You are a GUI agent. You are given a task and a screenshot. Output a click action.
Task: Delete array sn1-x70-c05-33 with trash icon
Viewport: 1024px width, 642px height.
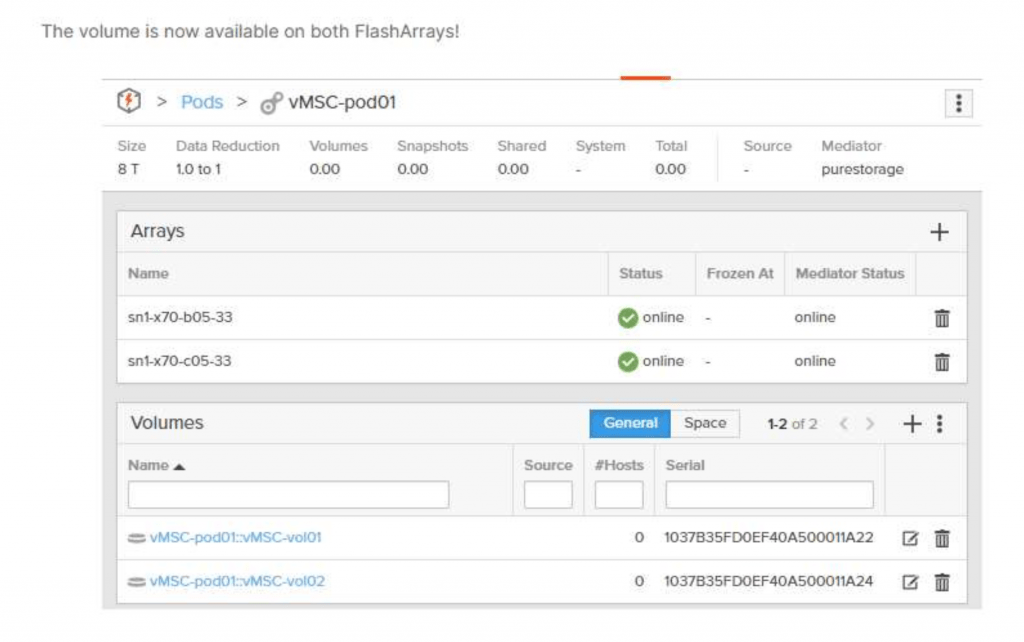point(942,362)
